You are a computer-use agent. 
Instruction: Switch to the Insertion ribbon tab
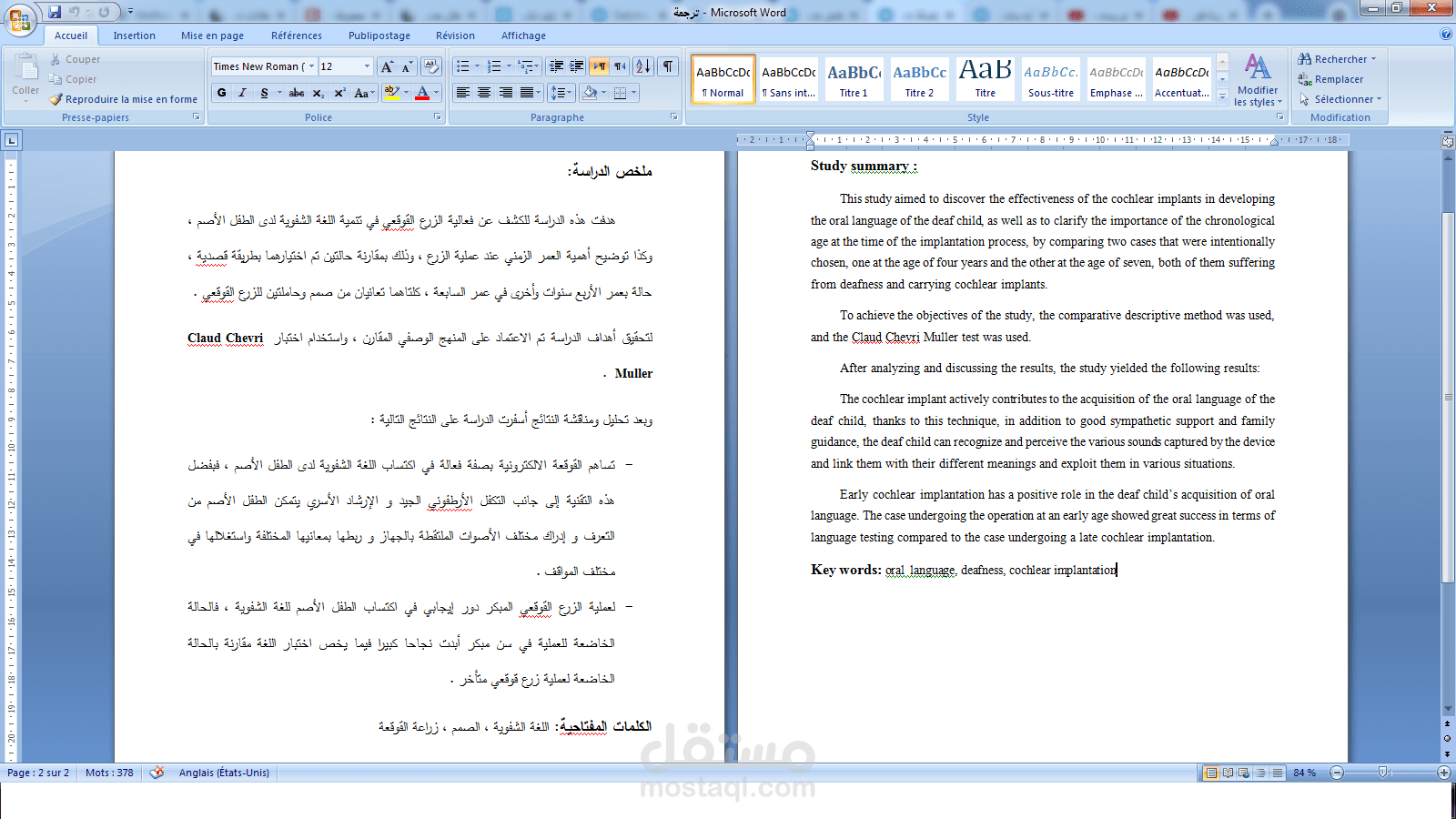[x=134, y=35]
